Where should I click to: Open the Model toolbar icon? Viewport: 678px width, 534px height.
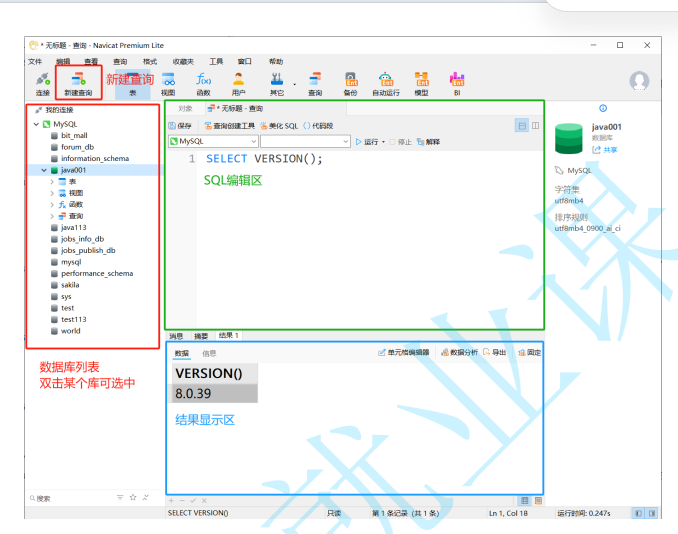point(421,83)
